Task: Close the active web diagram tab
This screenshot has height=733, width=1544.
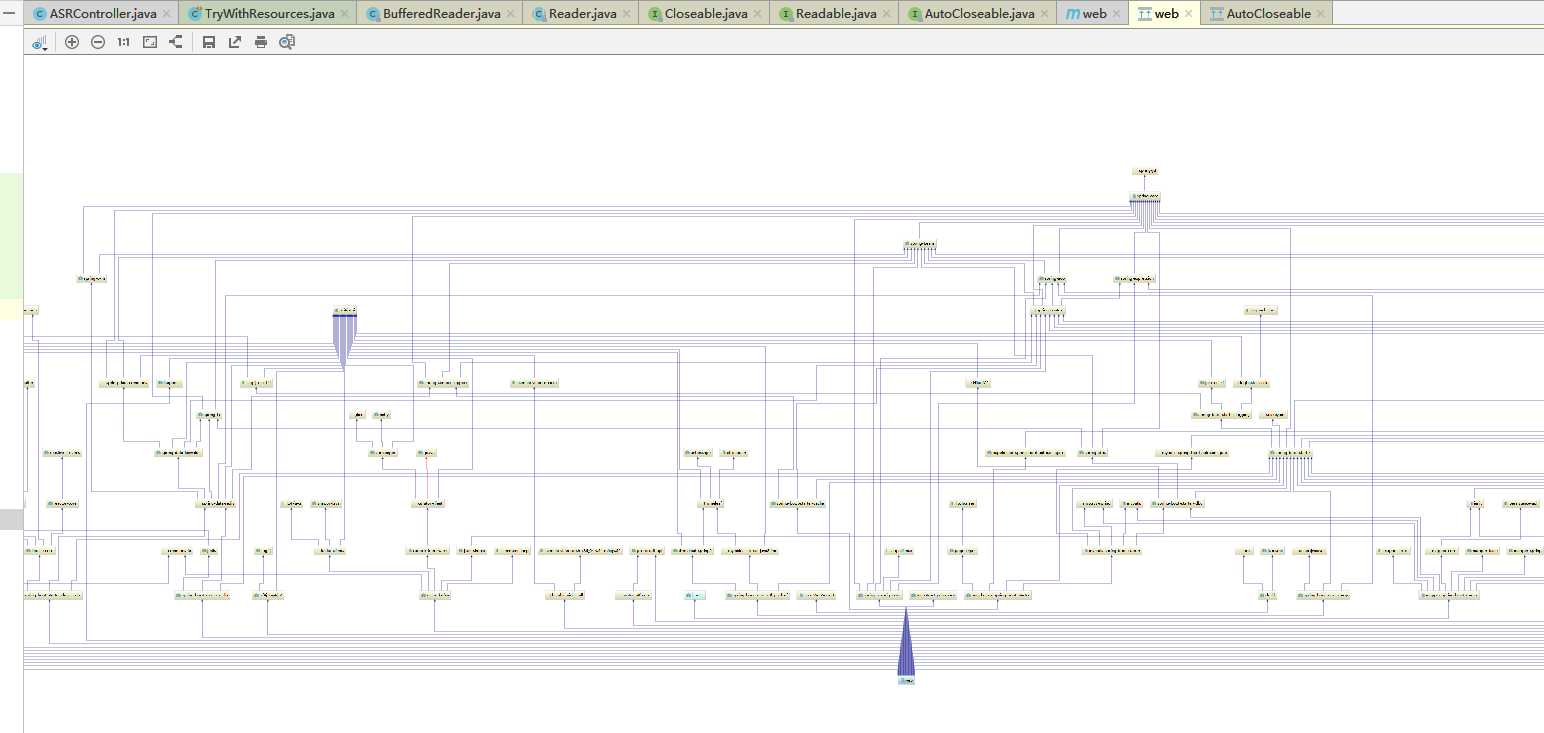Action: 1188,14
